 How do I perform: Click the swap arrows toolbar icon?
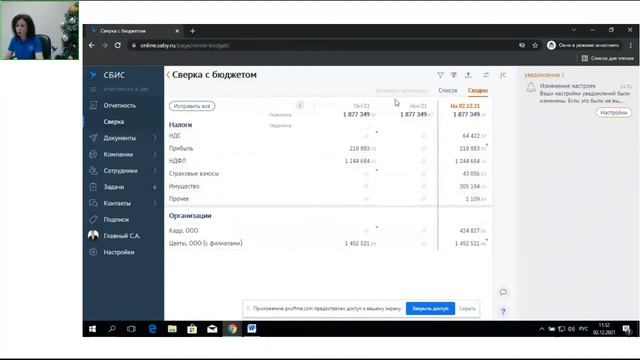pos(486,75)
